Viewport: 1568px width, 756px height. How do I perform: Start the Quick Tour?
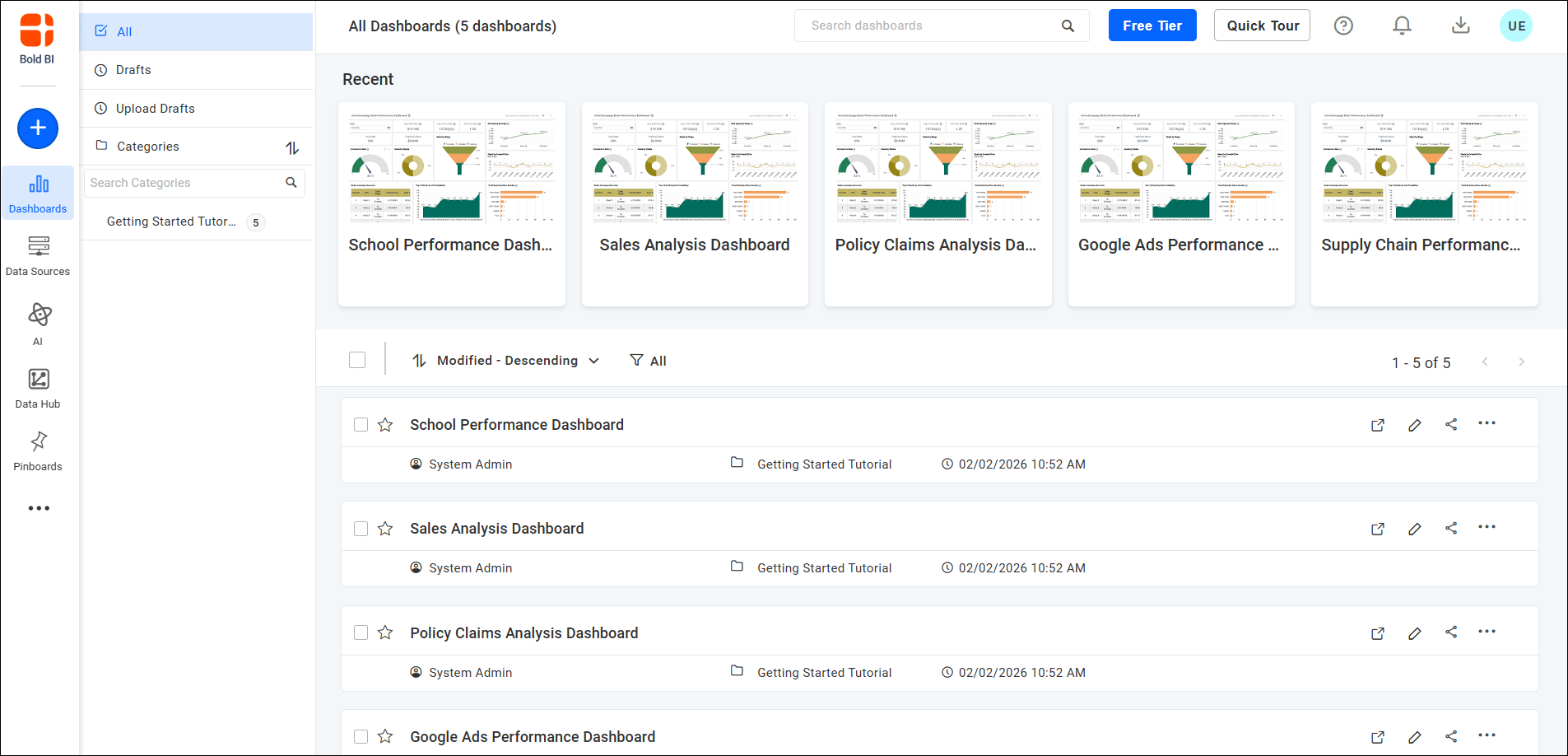point(1262,25)
